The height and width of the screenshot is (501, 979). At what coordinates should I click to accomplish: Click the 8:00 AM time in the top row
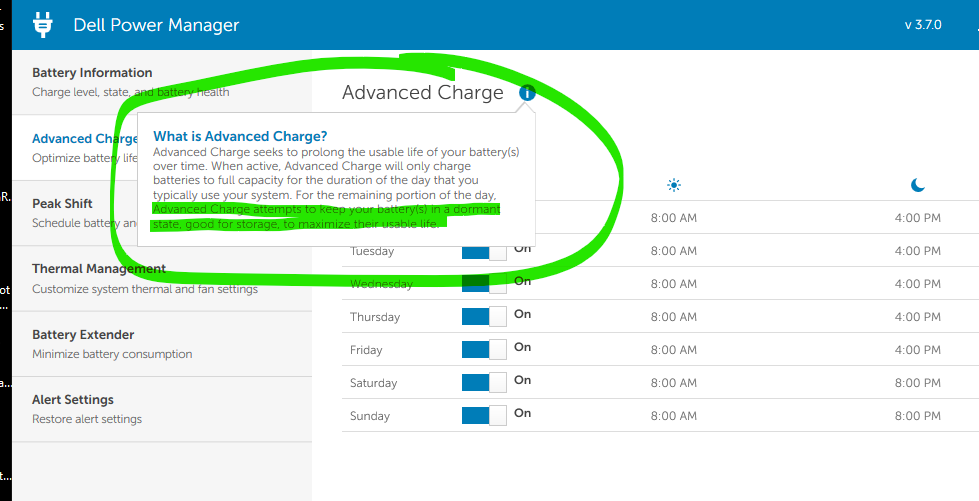pyautogui.click(x=674, y=218)
